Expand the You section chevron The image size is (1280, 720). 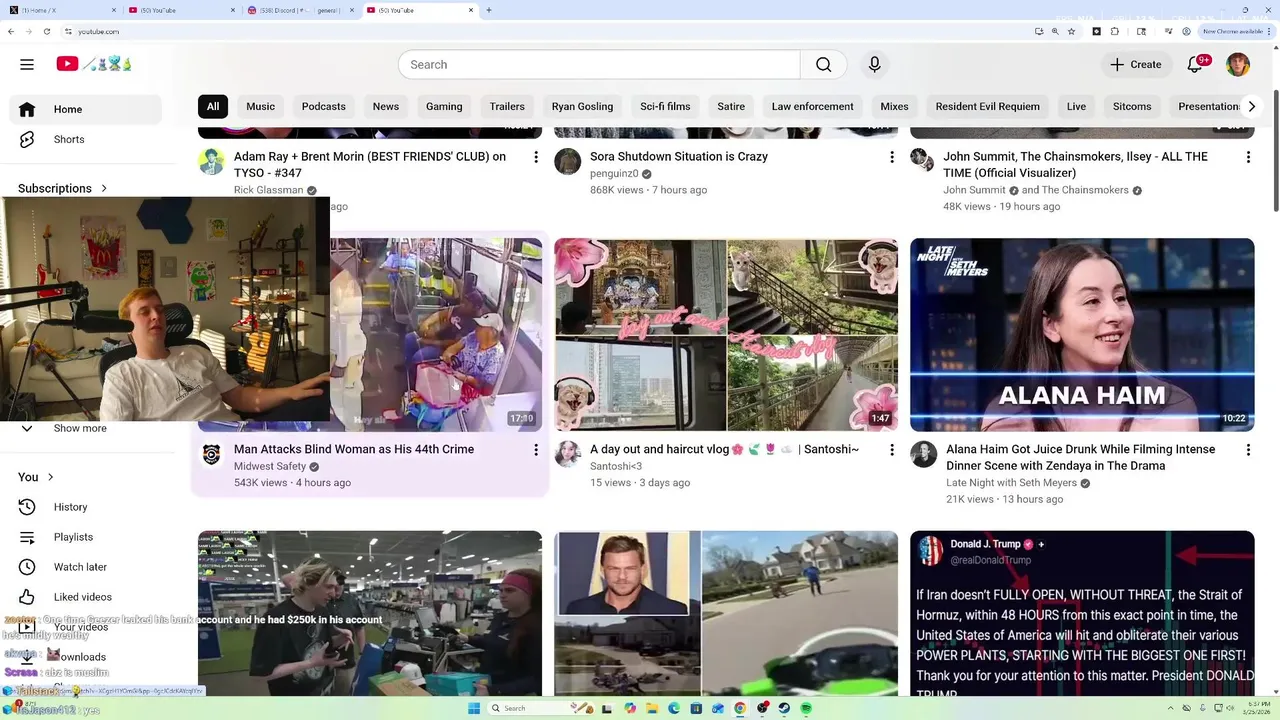[x=51, y=477]
